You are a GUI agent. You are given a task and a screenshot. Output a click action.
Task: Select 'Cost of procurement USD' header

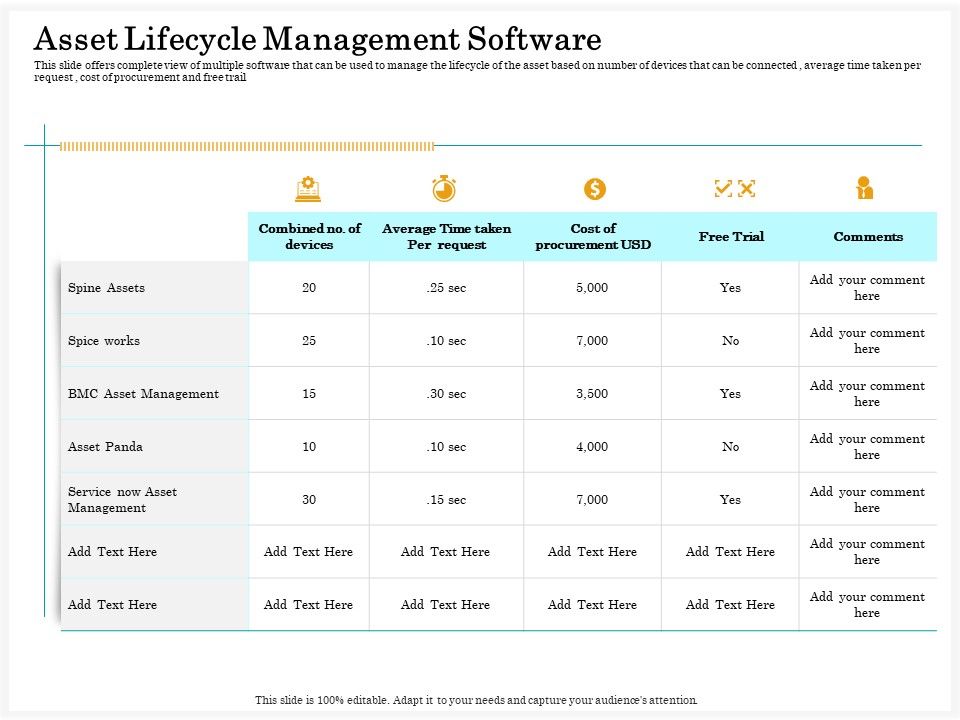593,236
